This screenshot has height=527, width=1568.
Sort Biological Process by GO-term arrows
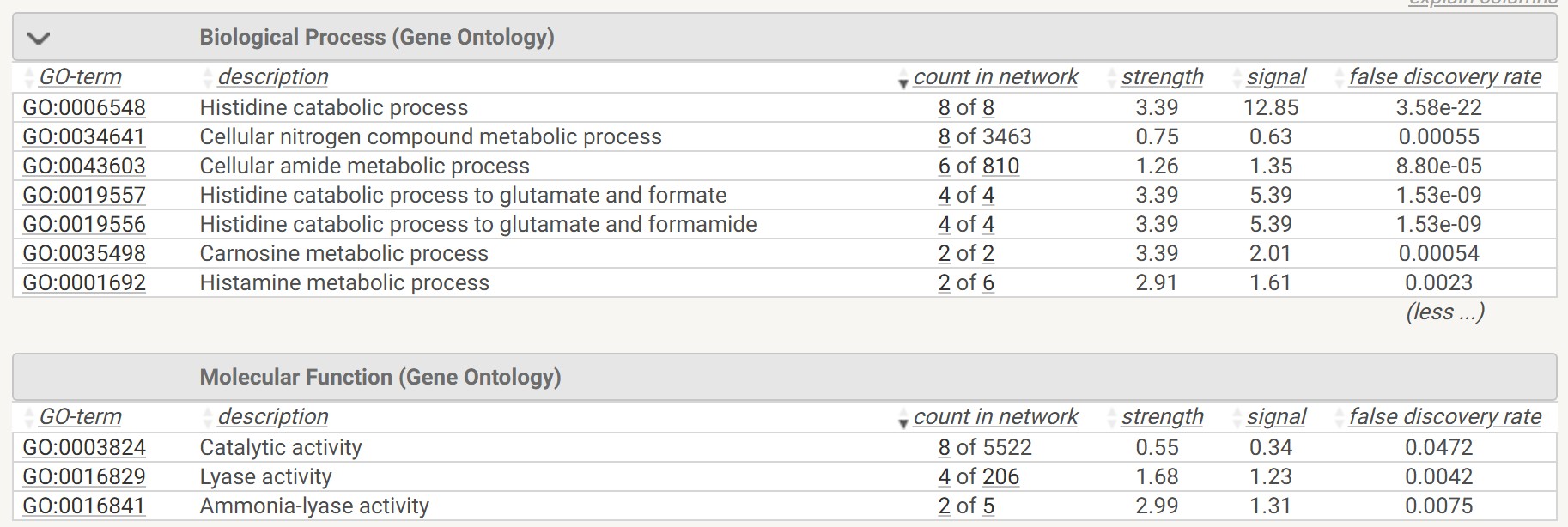click(30, 77)
